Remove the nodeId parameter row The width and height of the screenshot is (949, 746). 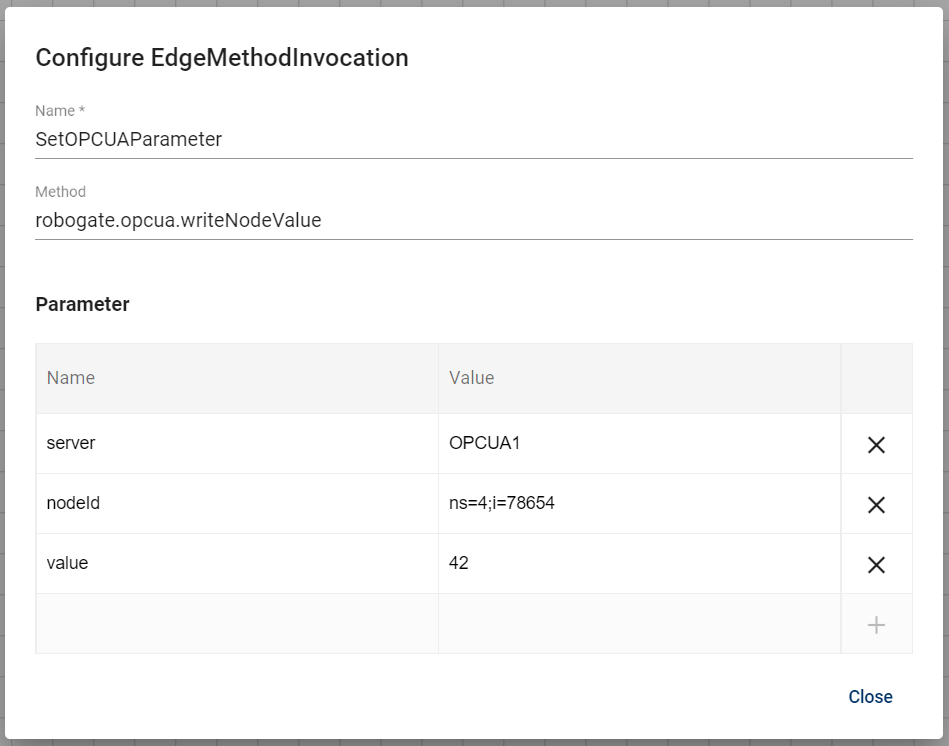coord(876,505)
